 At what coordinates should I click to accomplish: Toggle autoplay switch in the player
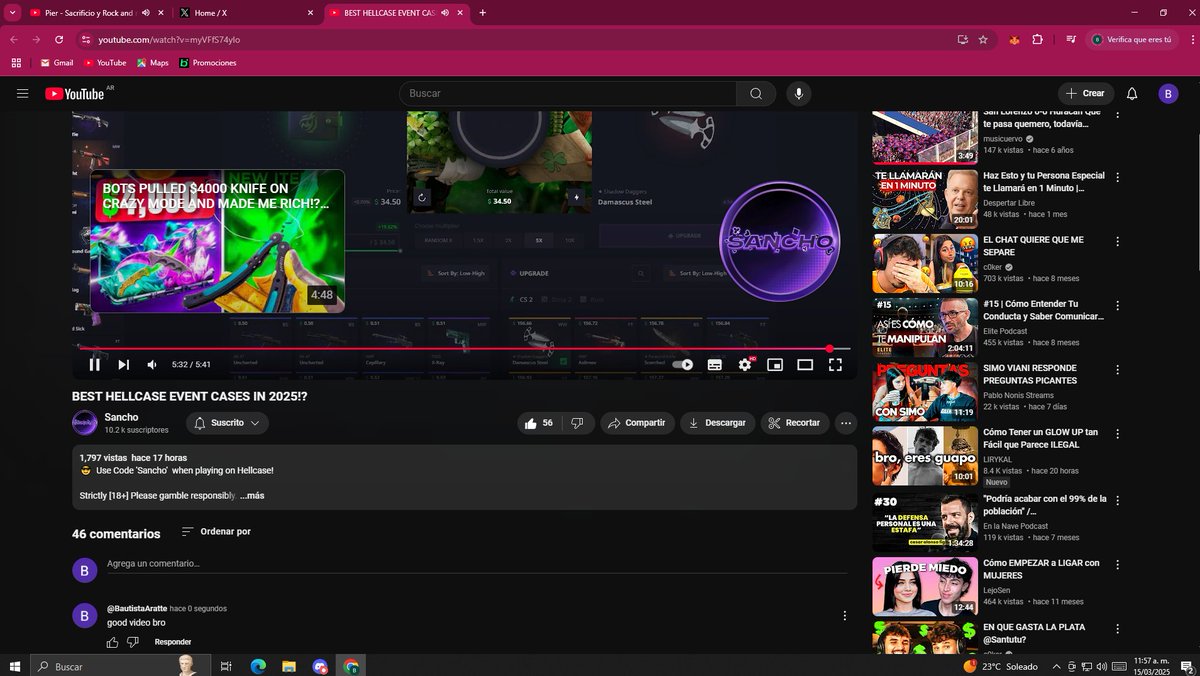[x=683, y=365]
